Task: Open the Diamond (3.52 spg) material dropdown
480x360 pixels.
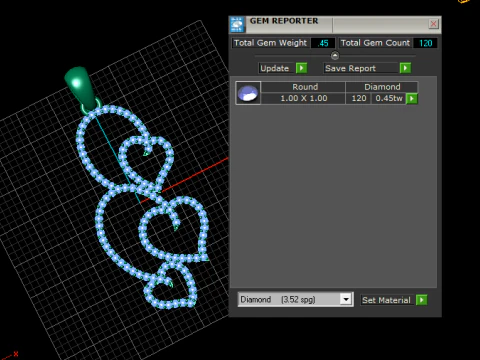Action: 346,299
